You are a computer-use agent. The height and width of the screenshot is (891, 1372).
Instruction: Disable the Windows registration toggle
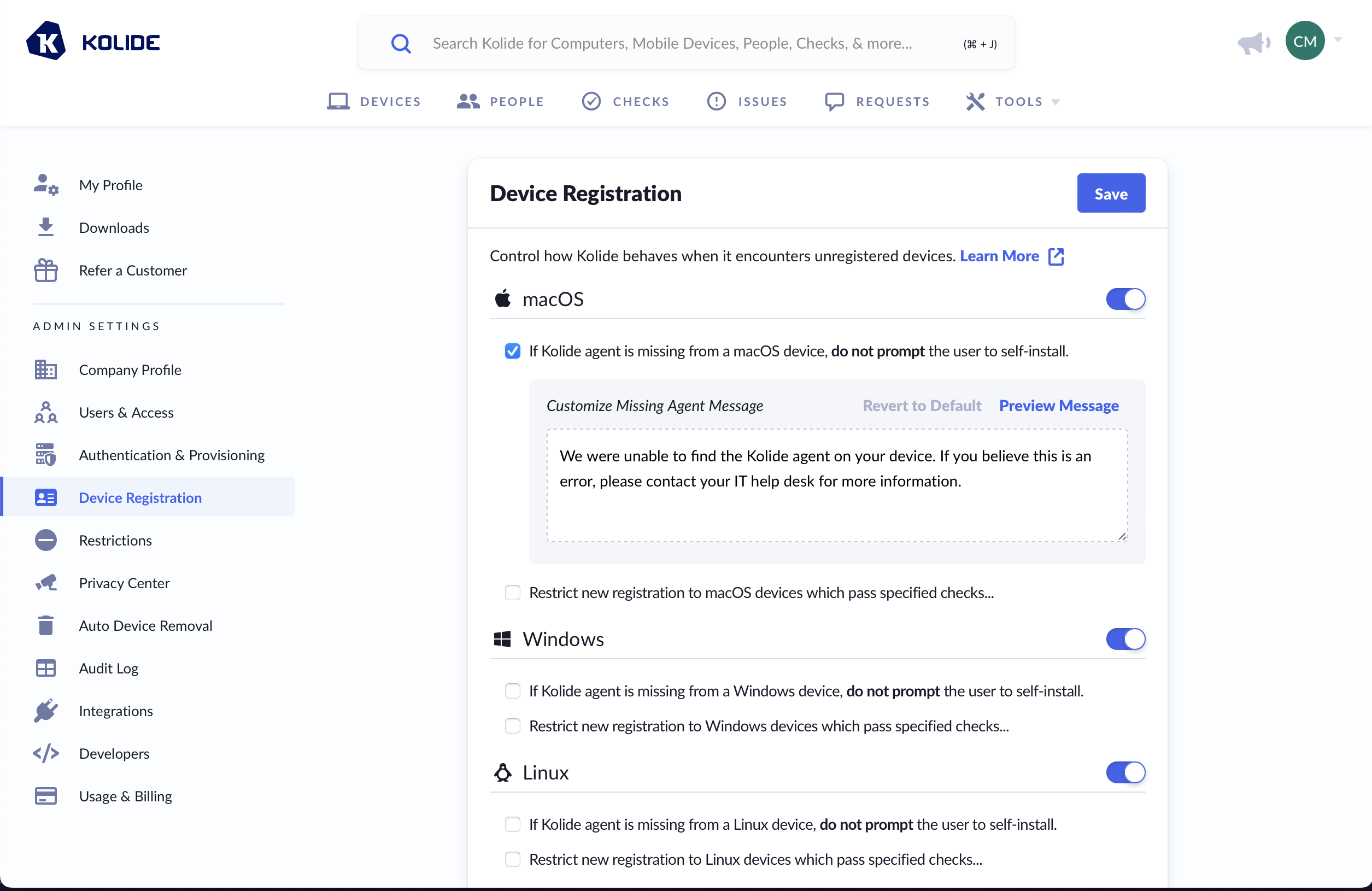pyautogui.click(x=1125, y=639)
